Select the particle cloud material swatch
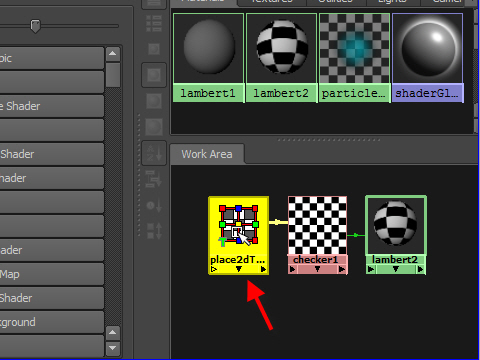Screen dimensions: 480x360 (354, 58)
